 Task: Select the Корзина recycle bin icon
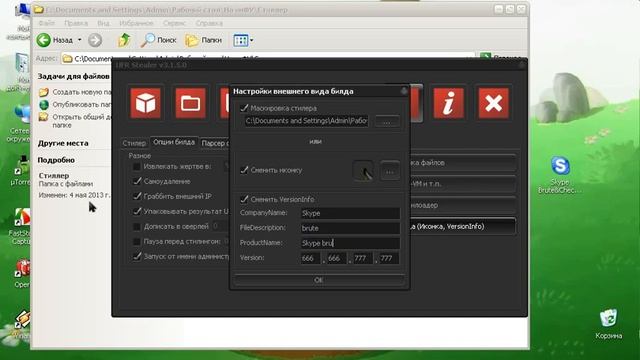pyautogui.click(x=608, y=324)
